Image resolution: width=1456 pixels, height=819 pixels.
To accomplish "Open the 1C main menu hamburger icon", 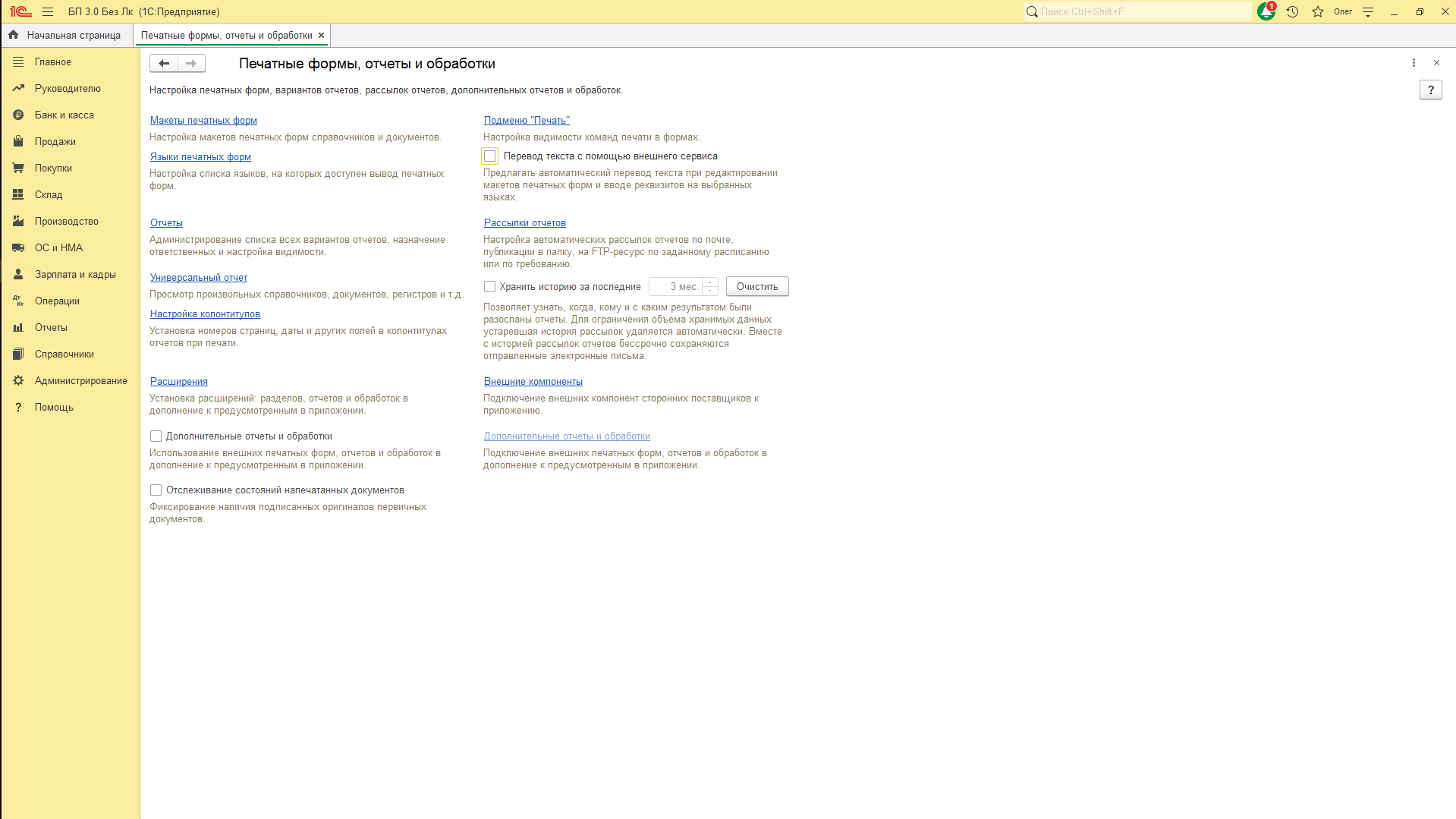I will click(48, 11).
